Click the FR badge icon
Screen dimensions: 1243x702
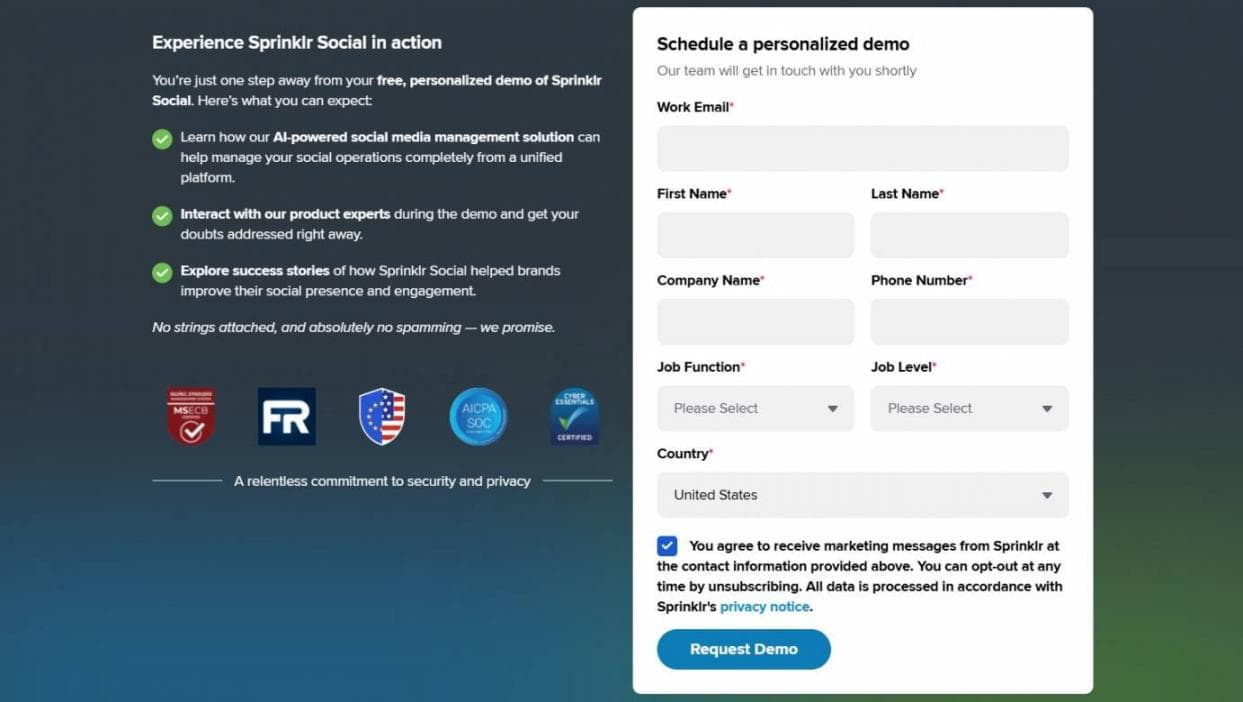click(x=286, y=416)
